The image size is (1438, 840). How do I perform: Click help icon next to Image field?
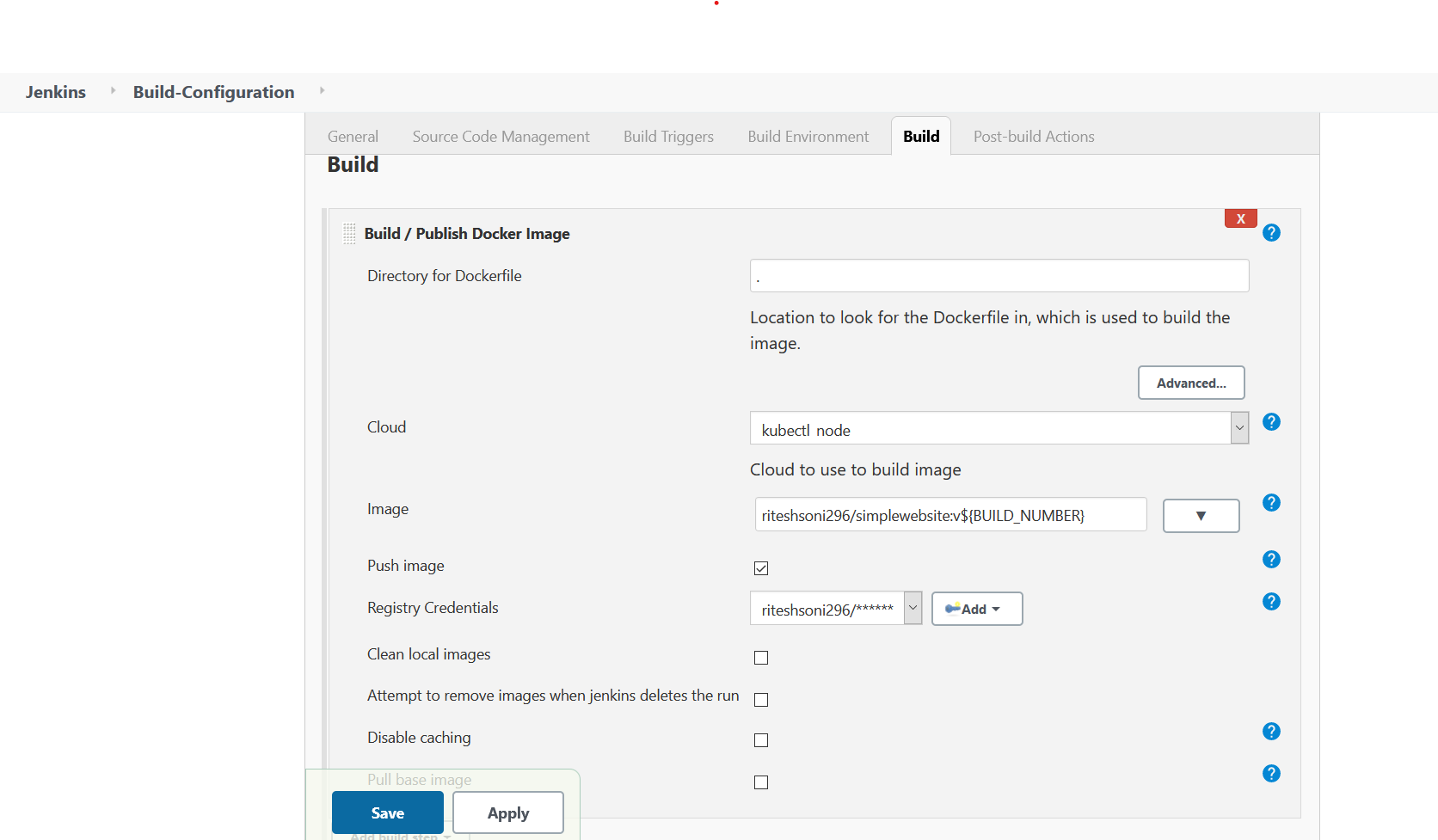1271,503
